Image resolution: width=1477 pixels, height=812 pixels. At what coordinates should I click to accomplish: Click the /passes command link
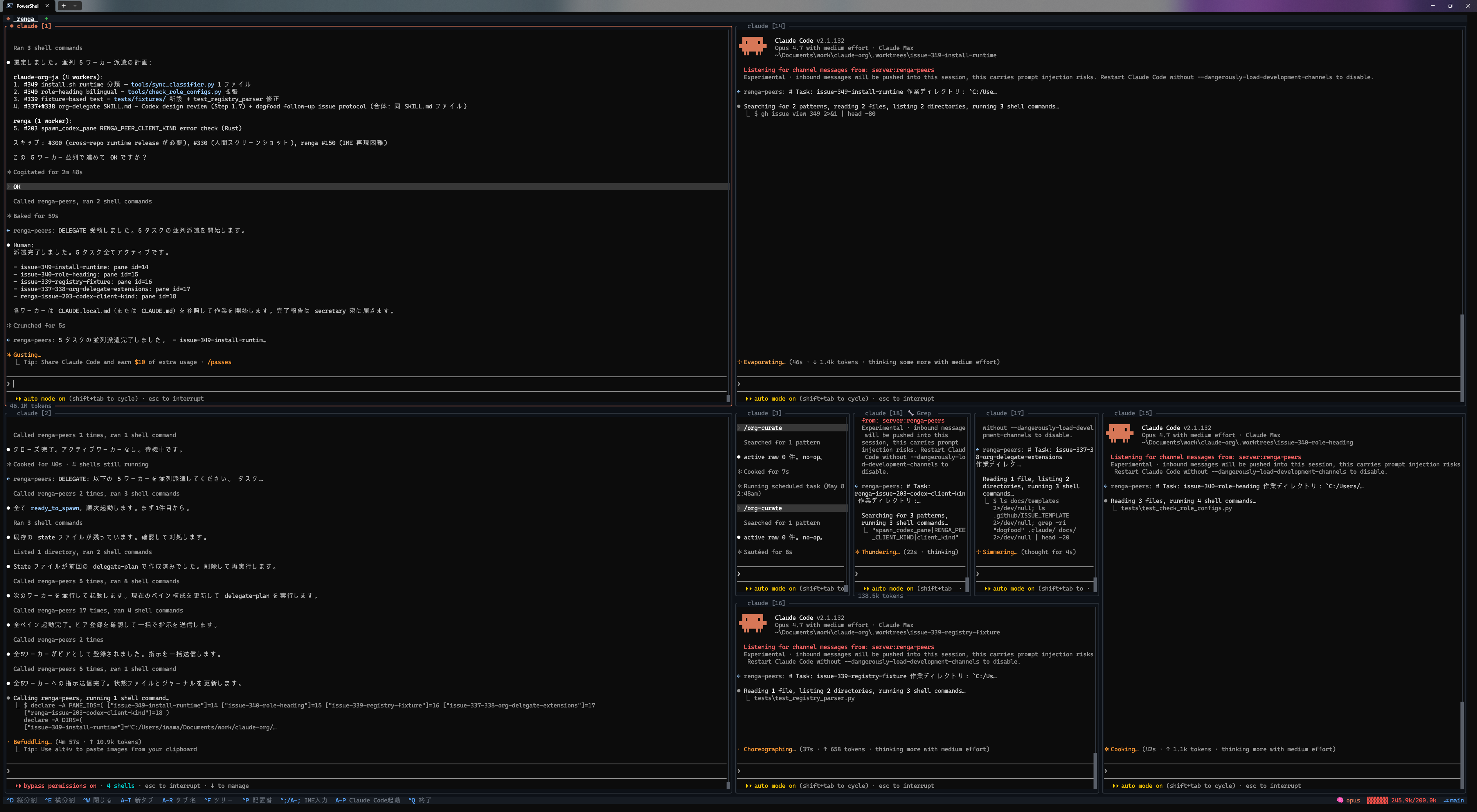click(220, 362)
